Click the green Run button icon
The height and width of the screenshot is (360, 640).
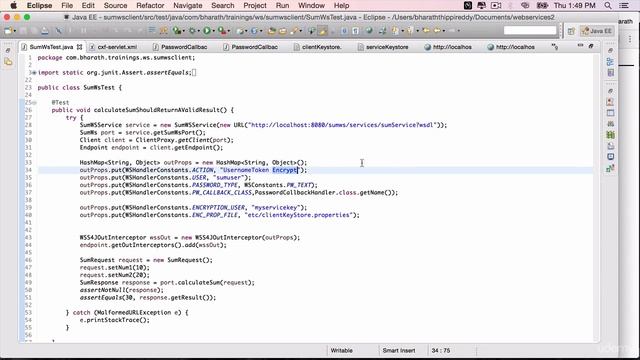(207, 31)
